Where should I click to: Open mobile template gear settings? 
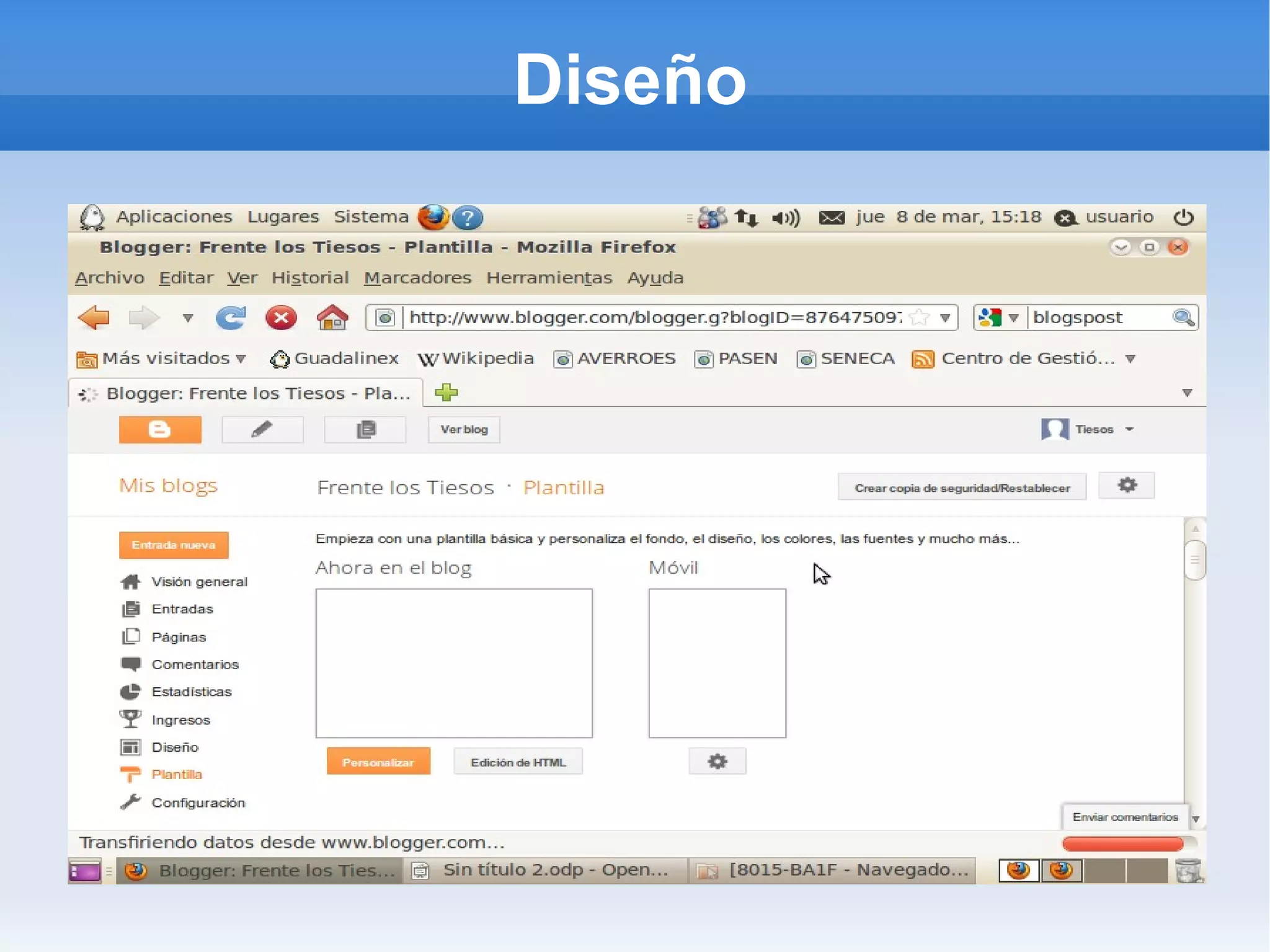(717, 761)
